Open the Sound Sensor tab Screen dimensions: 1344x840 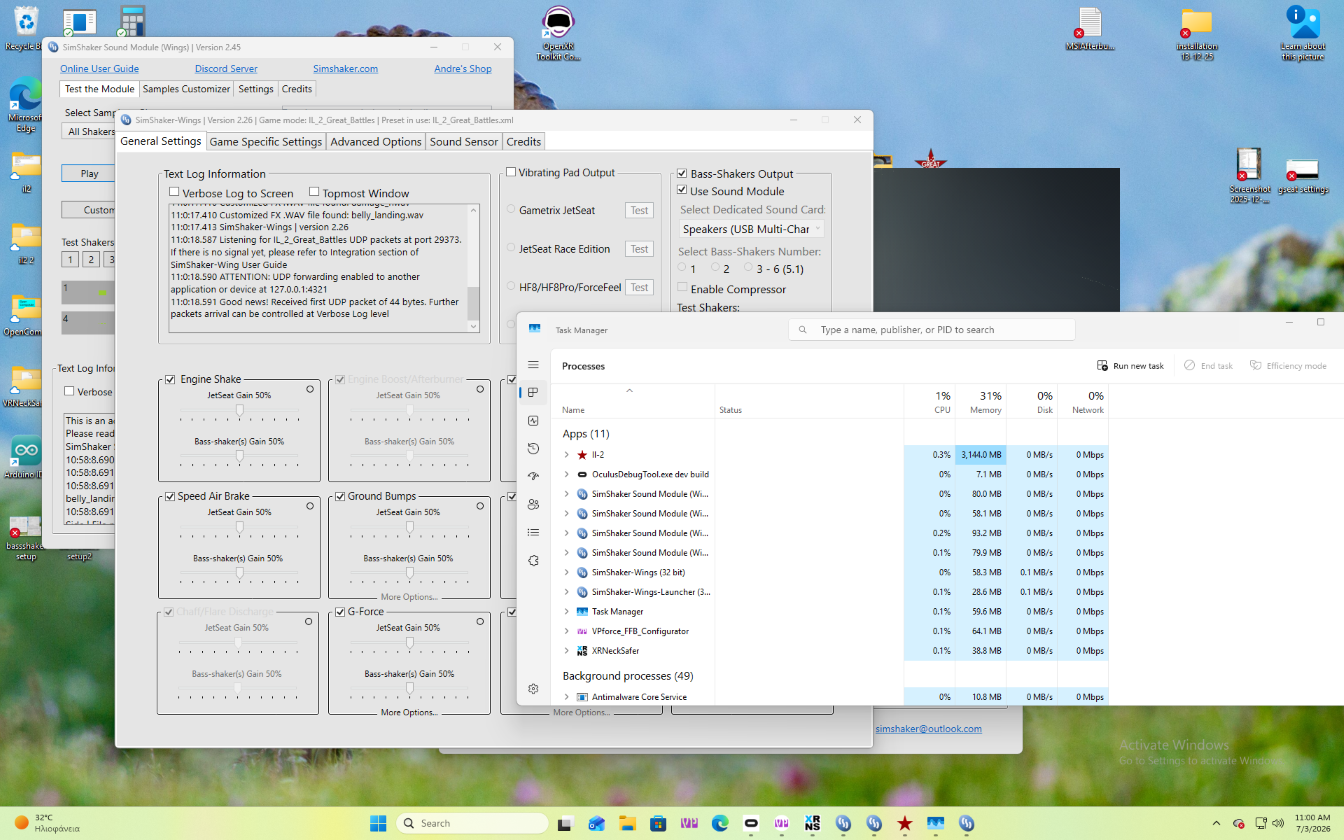[x=464, y=142]
